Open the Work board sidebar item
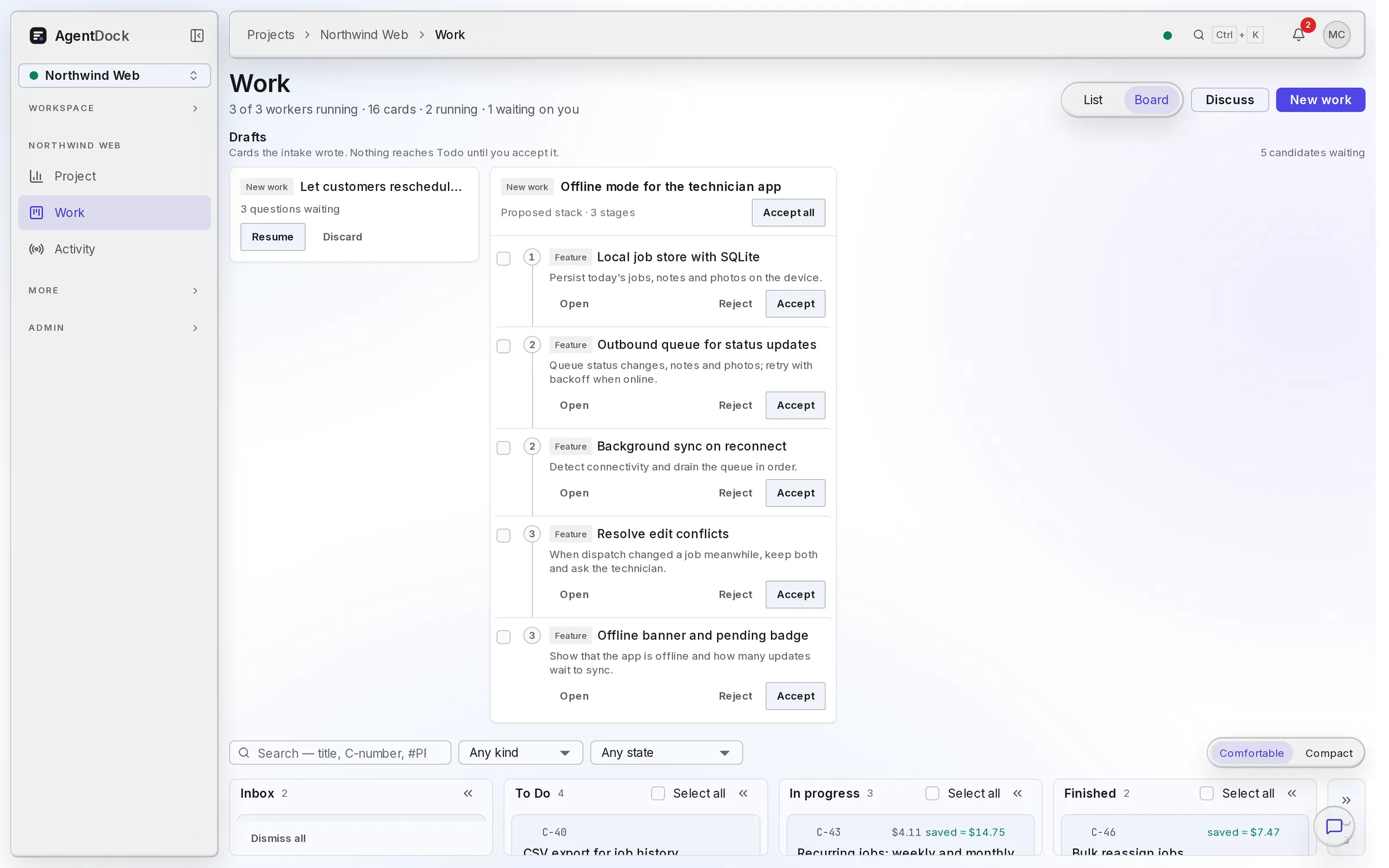Screen dimensions: 1389x868 pos(115,212)
